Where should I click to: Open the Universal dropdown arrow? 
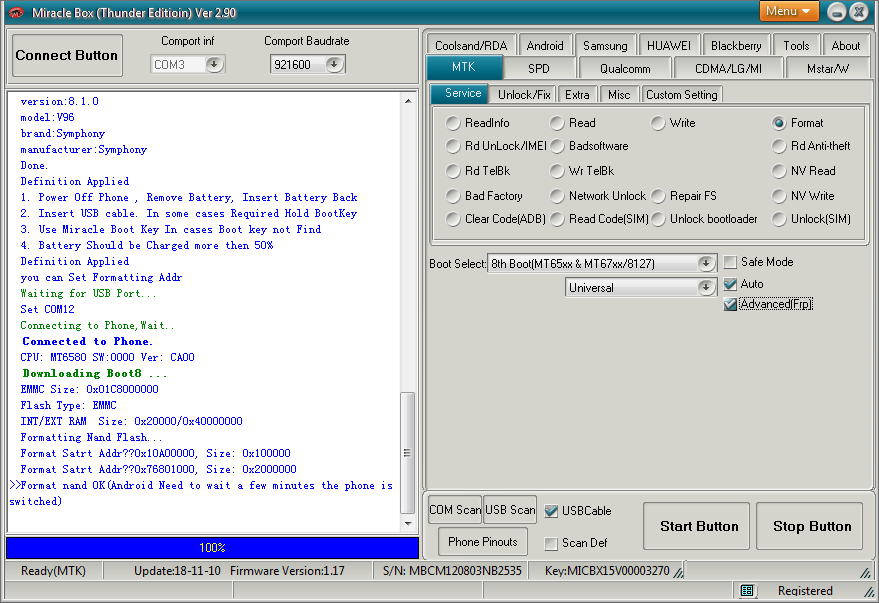click(x=706, y=288)
